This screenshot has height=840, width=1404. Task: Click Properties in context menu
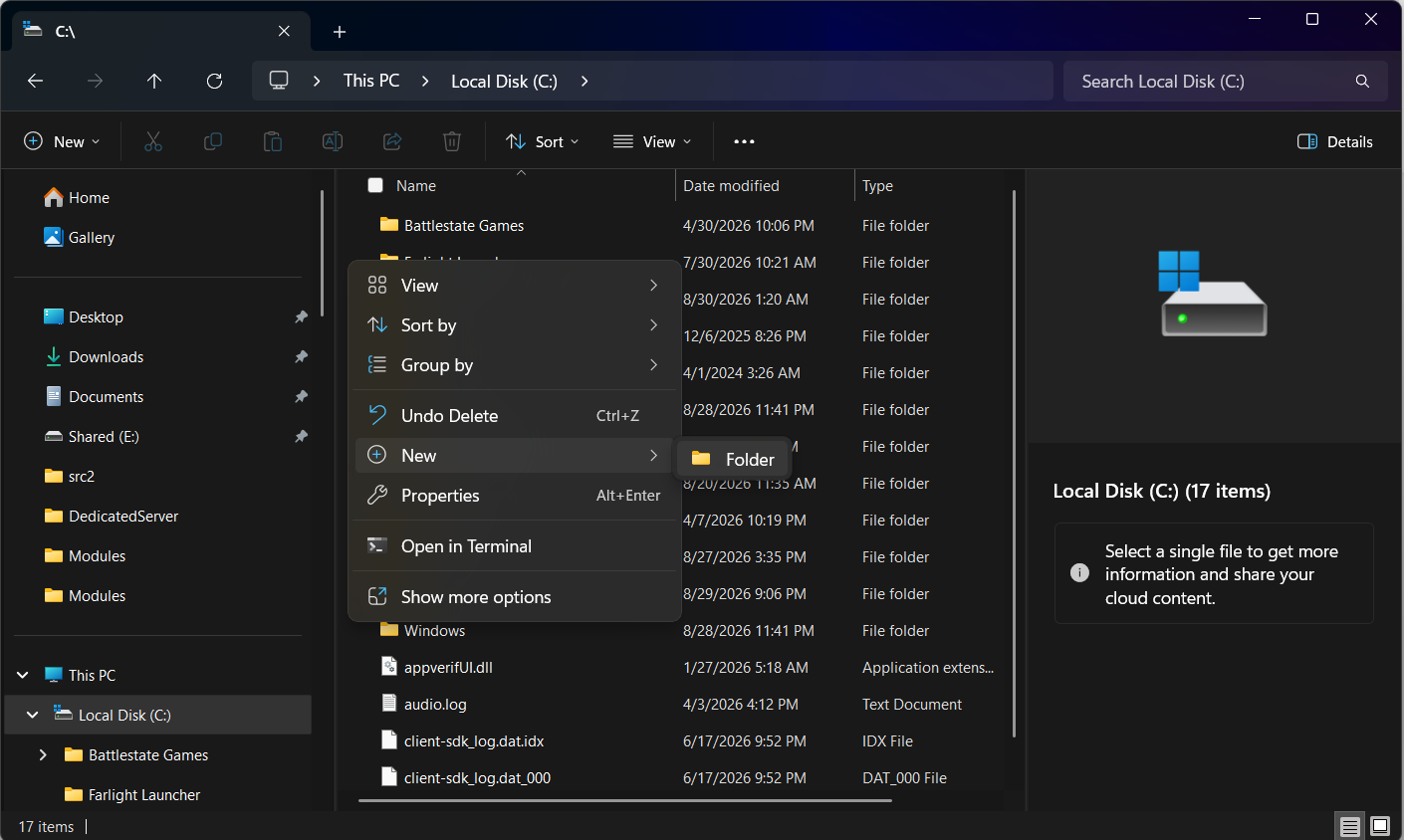515,496
